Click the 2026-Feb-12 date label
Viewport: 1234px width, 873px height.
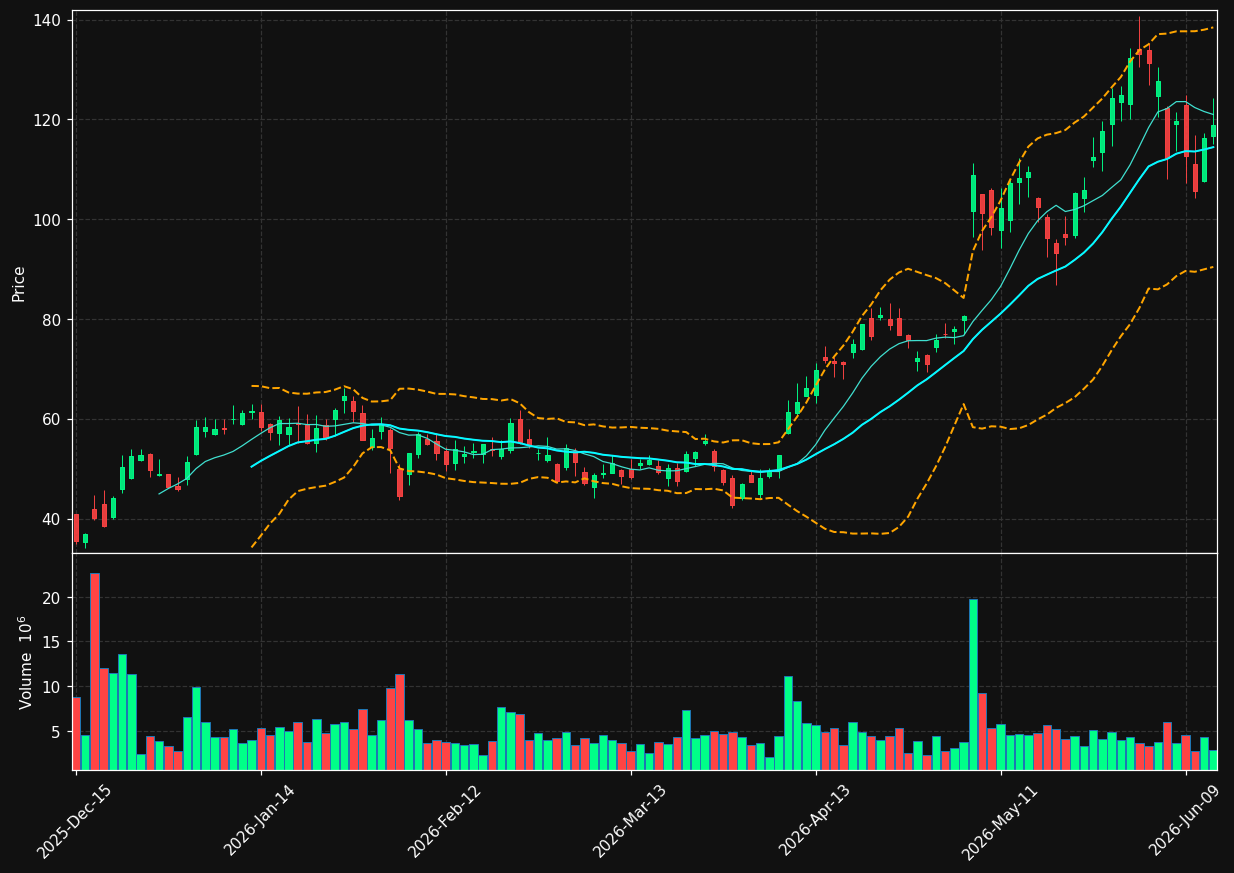tap(444, 821)
